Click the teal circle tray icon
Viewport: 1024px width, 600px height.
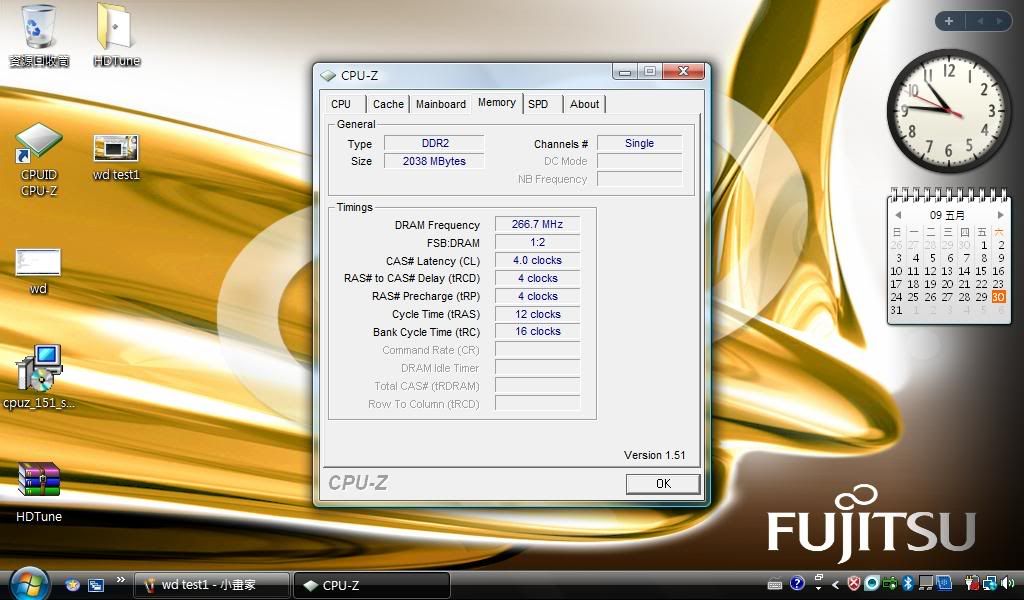872,583
